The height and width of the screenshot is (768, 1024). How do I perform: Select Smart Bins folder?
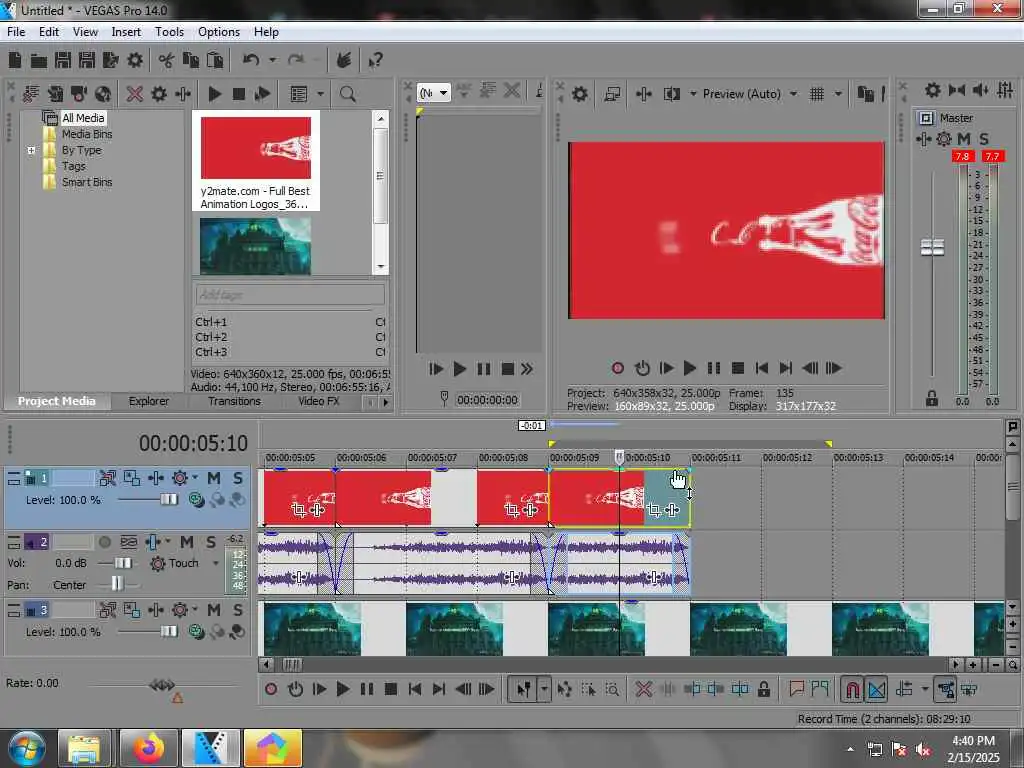tap(87, 182)
